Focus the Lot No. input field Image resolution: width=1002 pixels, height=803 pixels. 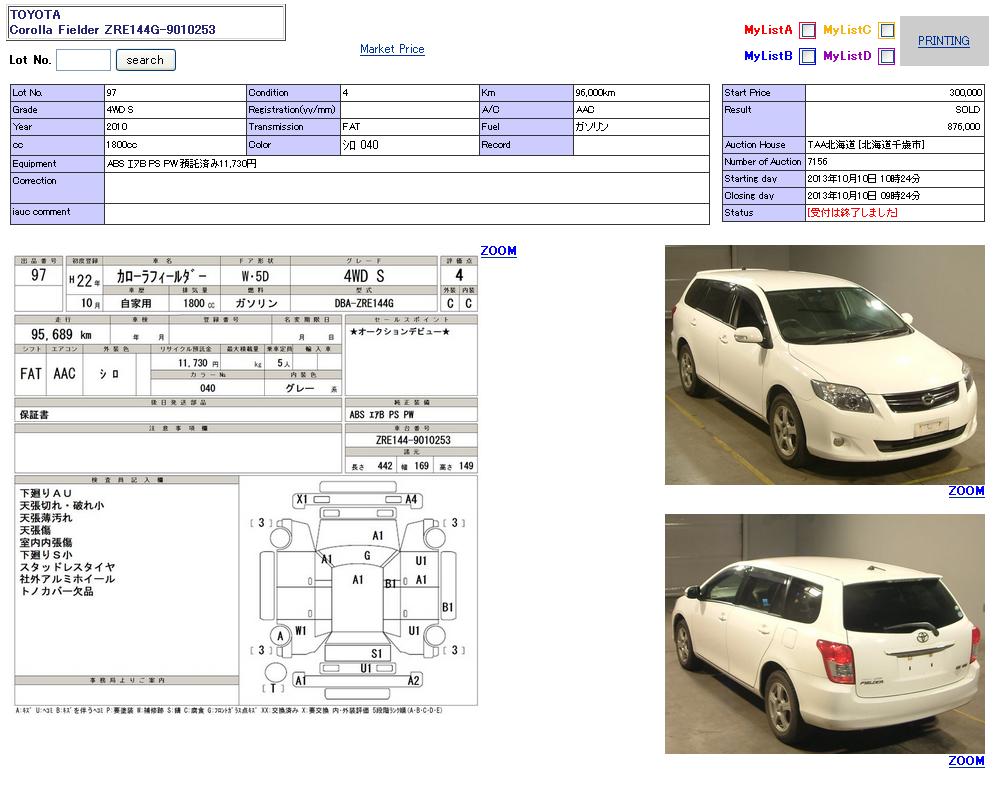83,60
